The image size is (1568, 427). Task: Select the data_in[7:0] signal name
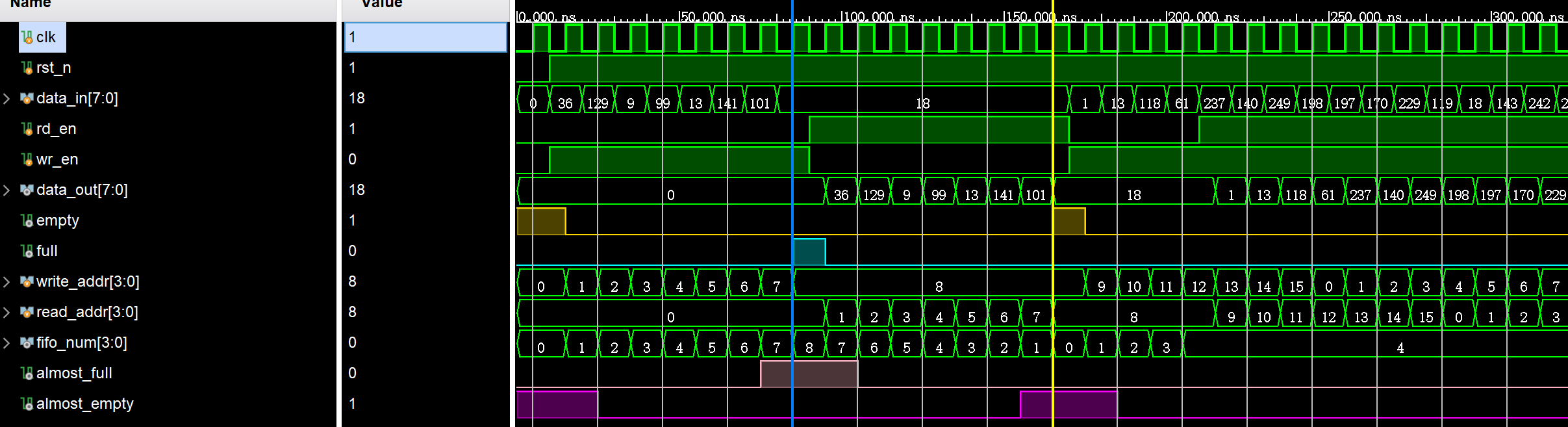tap(77, 98)
